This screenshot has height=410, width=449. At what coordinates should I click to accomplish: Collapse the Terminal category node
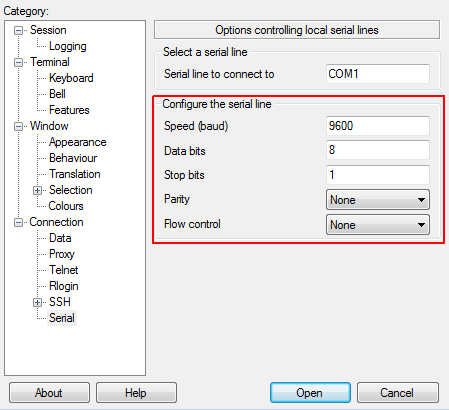point(18,63)
